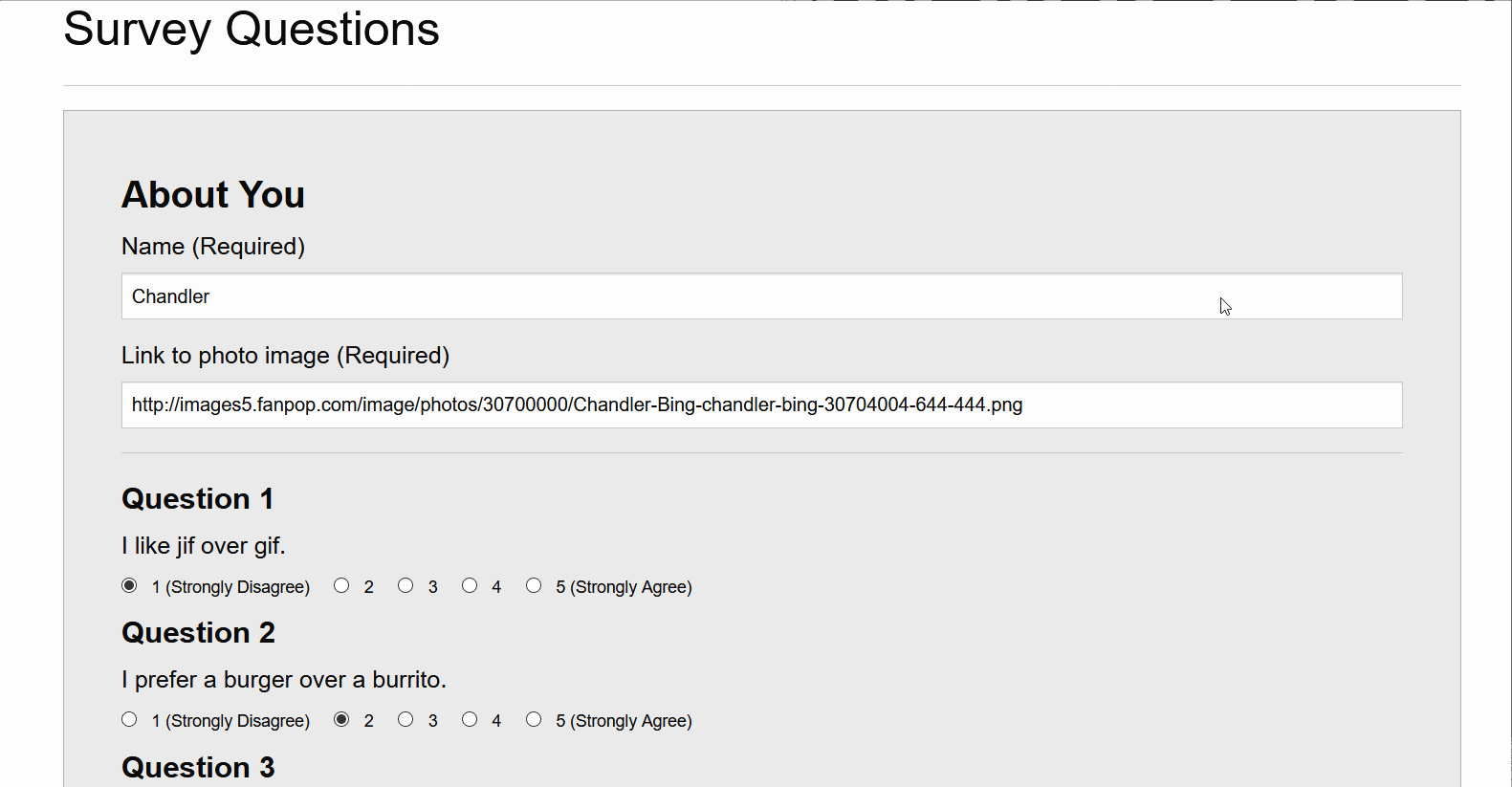
Task: Click the Name input containing Chandler
Action: 760,295
